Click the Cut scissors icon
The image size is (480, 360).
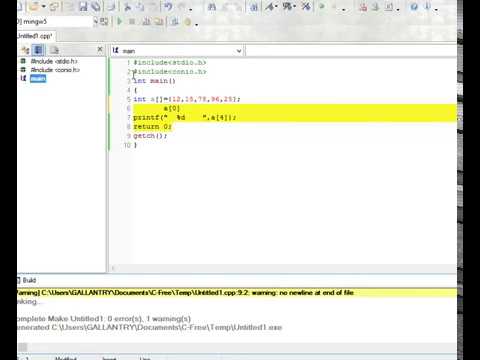pos(127,6)
